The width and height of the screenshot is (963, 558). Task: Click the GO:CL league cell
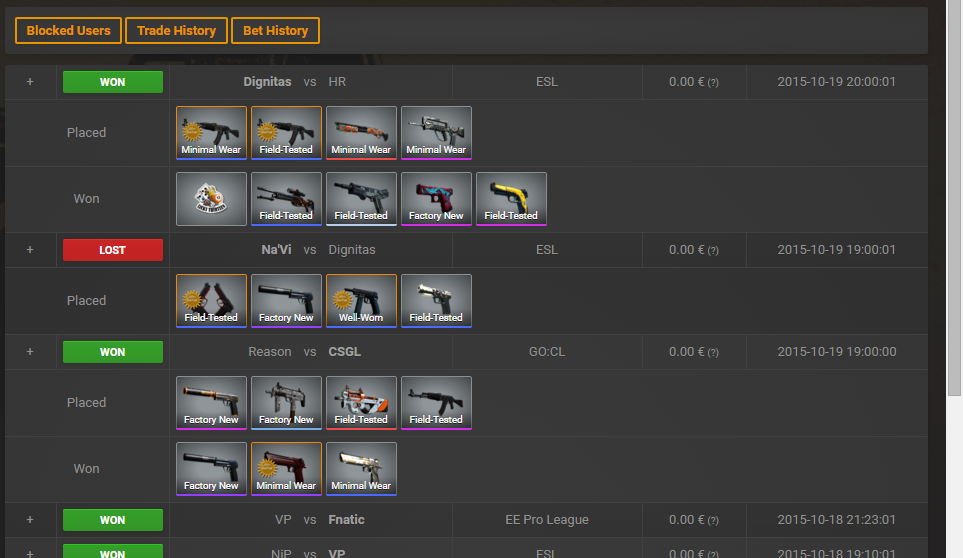point(547,352)
